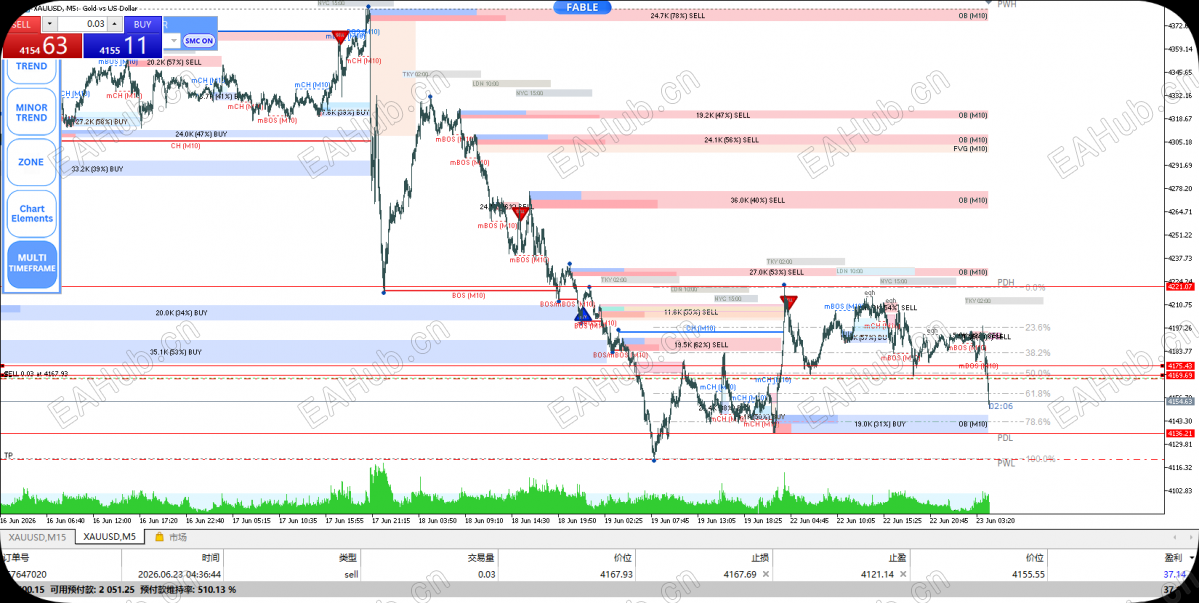Viewport: 1199px width, 603px height.
Task: Toggle the SMC ON switch
Action: click(x=199, y=41)
